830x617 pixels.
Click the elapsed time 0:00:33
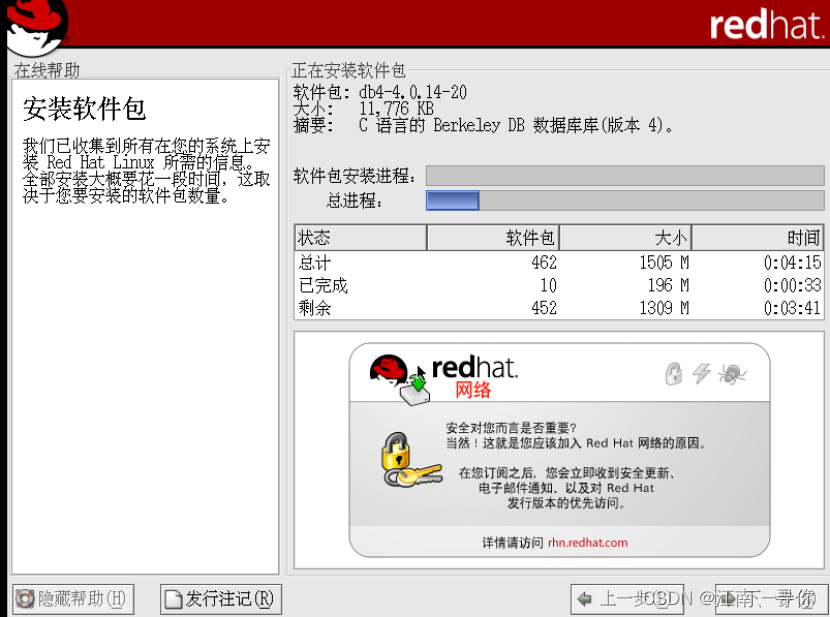pyautogui.click(x=792, y=285)
